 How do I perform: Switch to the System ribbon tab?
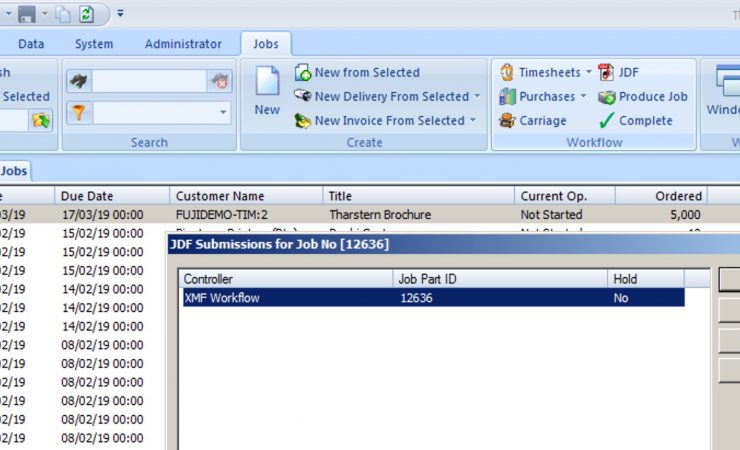94,44
